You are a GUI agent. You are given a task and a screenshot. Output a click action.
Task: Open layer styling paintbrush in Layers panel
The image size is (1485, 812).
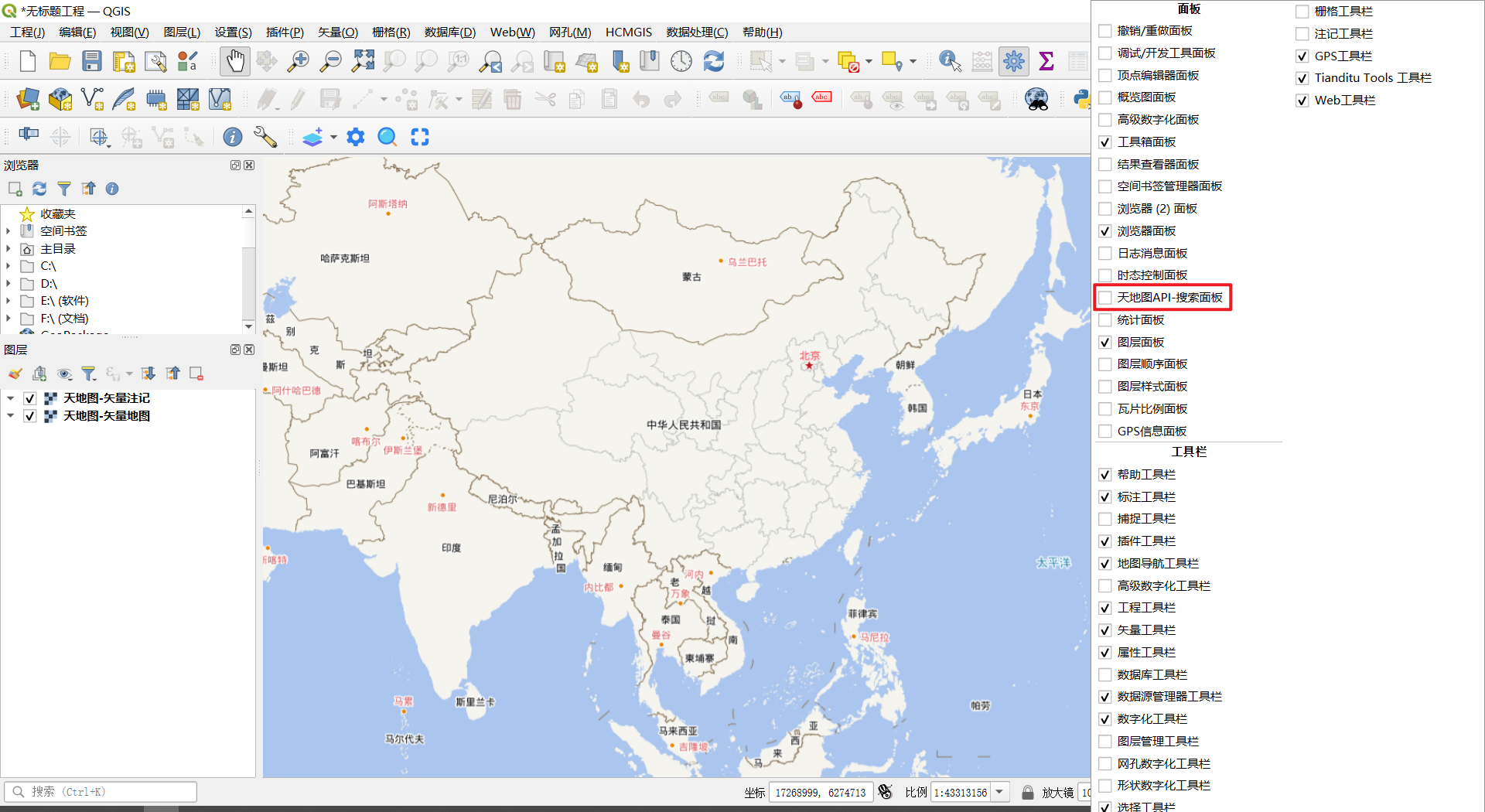pyautogui.click(x=15, y=374)
